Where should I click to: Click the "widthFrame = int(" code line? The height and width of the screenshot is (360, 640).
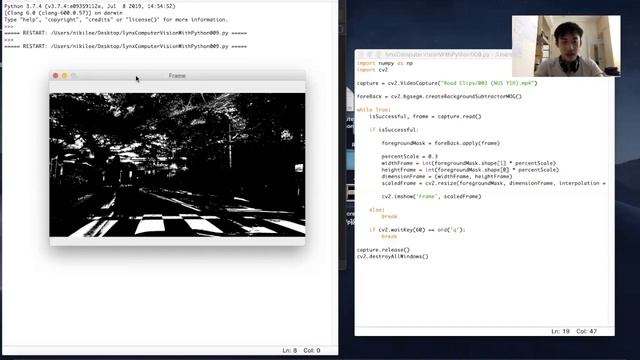469,163
